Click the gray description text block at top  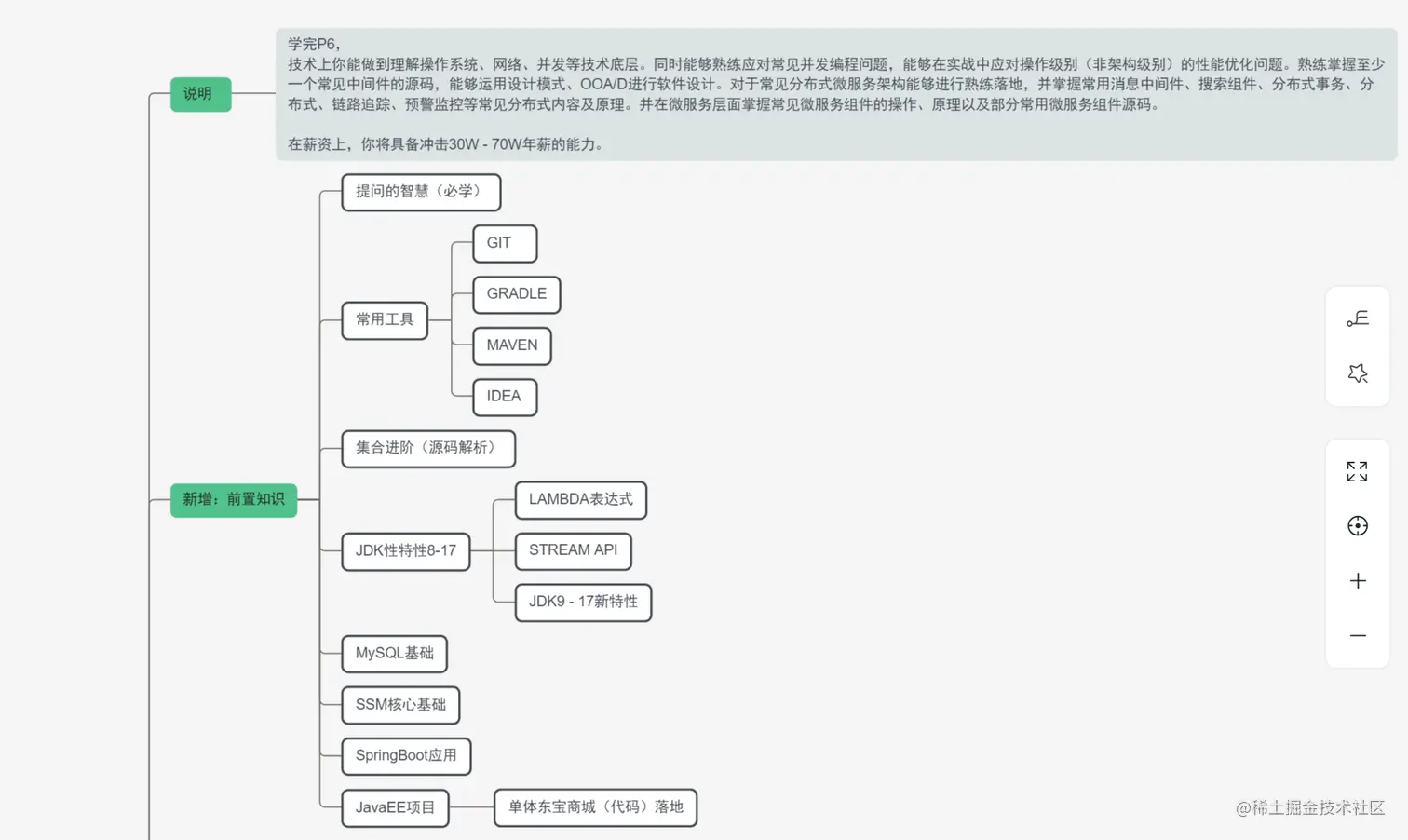(x=835, y=91)
